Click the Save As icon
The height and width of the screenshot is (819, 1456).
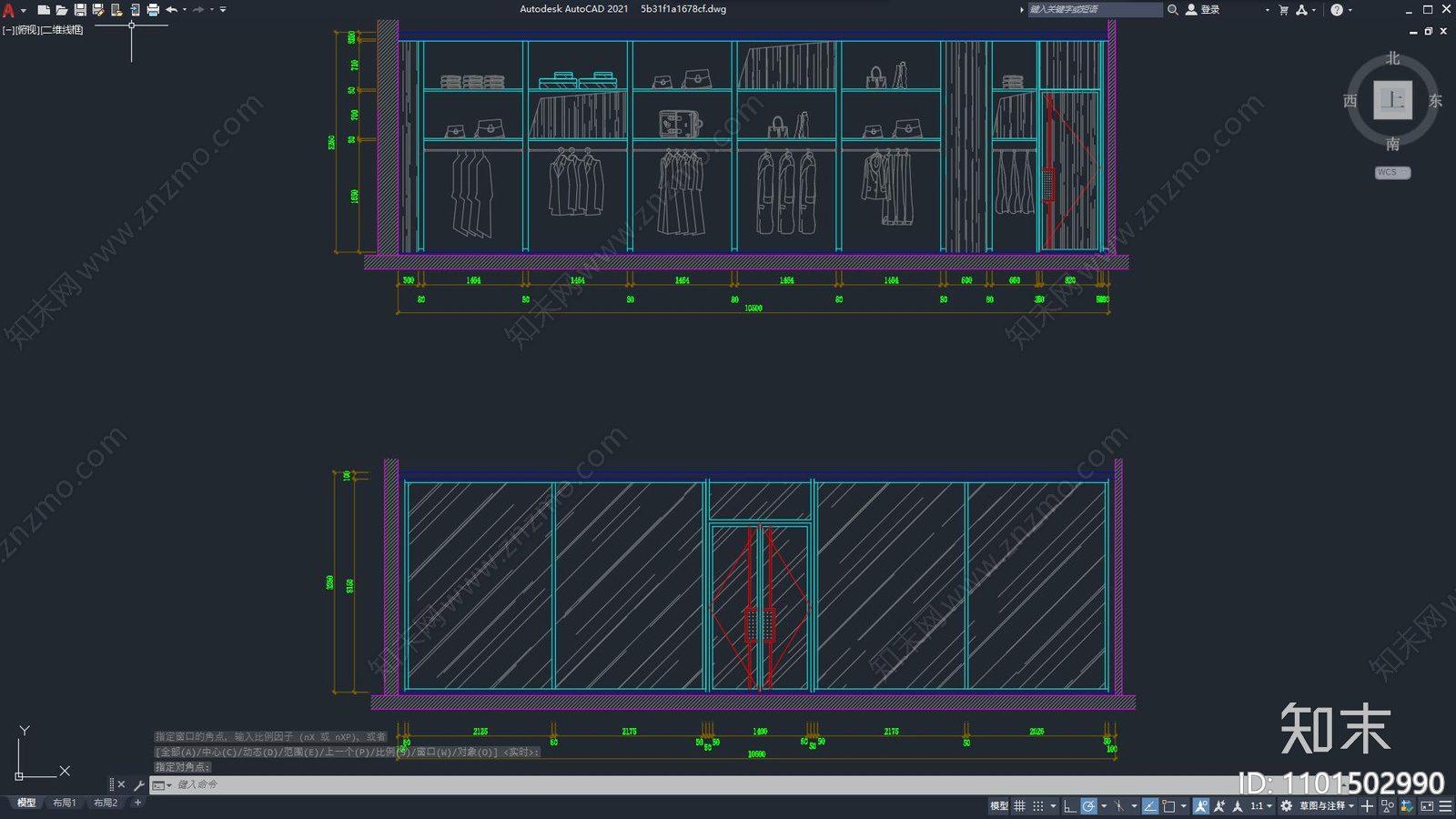click(x=97, y=9)
